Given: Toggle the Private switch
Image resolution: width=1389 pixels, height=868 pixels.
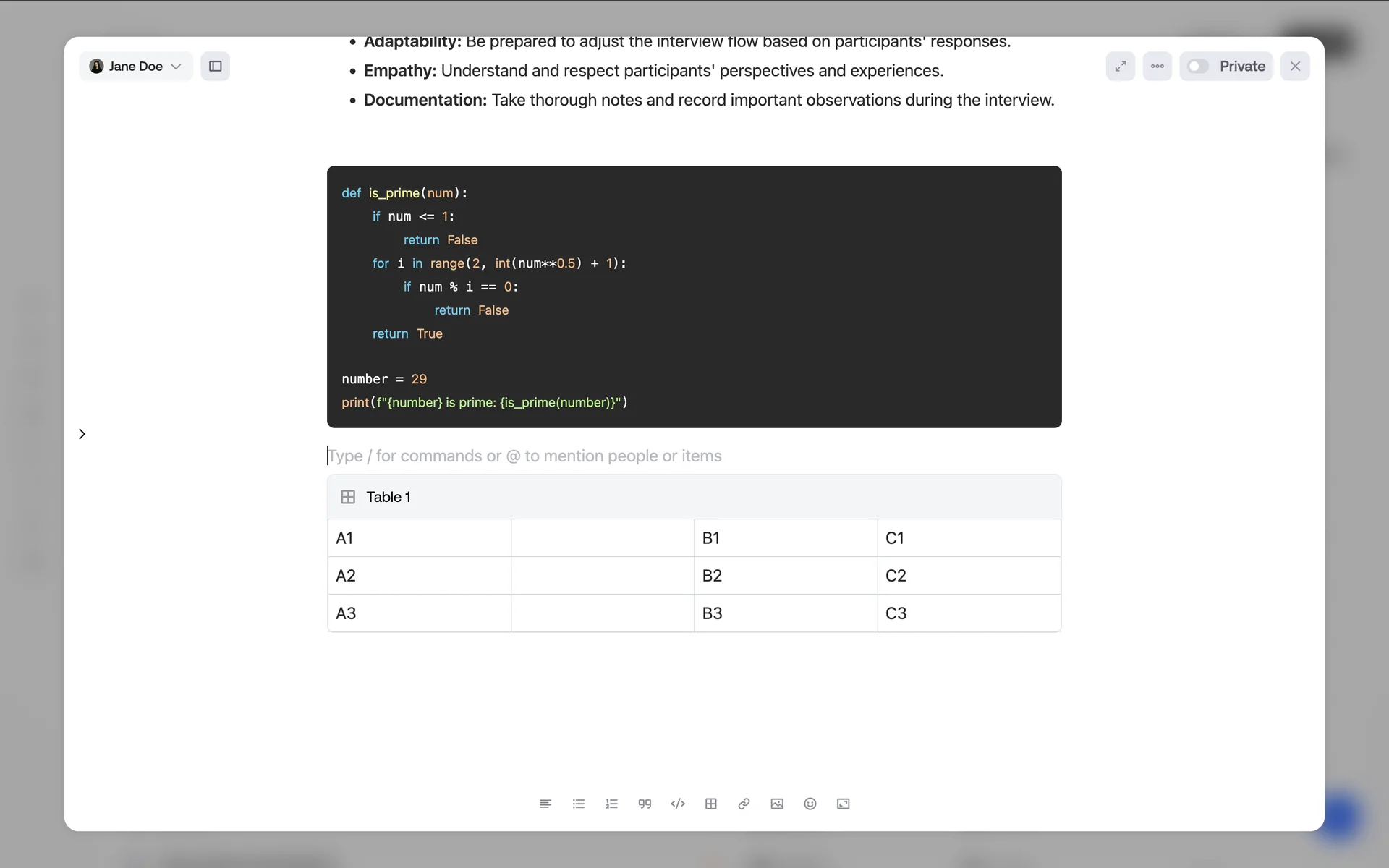Looking at the screenshot, I should [1198, 67].
